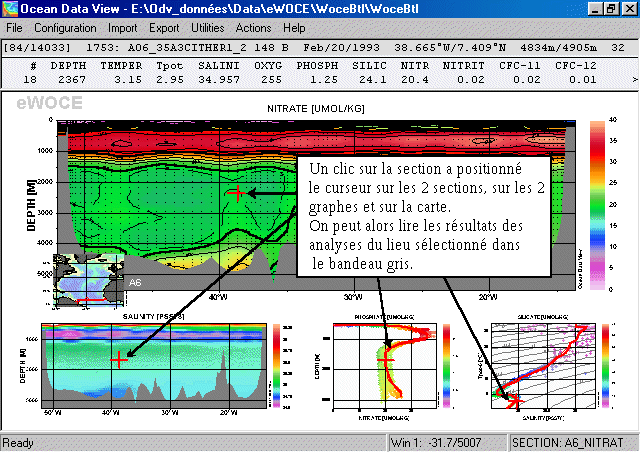Click the Ocean Data View title bar icon
640x452 pixels.
10,9
